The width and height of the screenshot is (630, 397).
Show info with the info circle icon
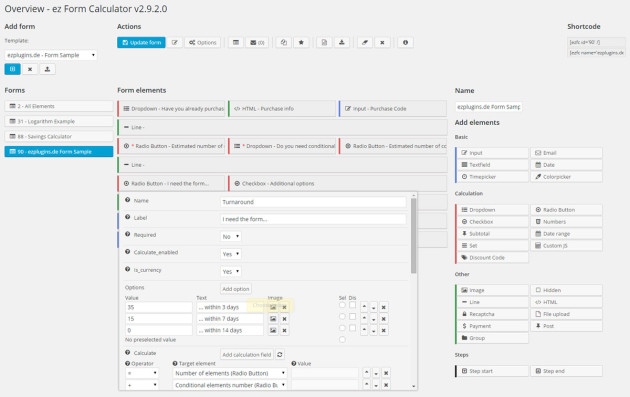[405, 43]
